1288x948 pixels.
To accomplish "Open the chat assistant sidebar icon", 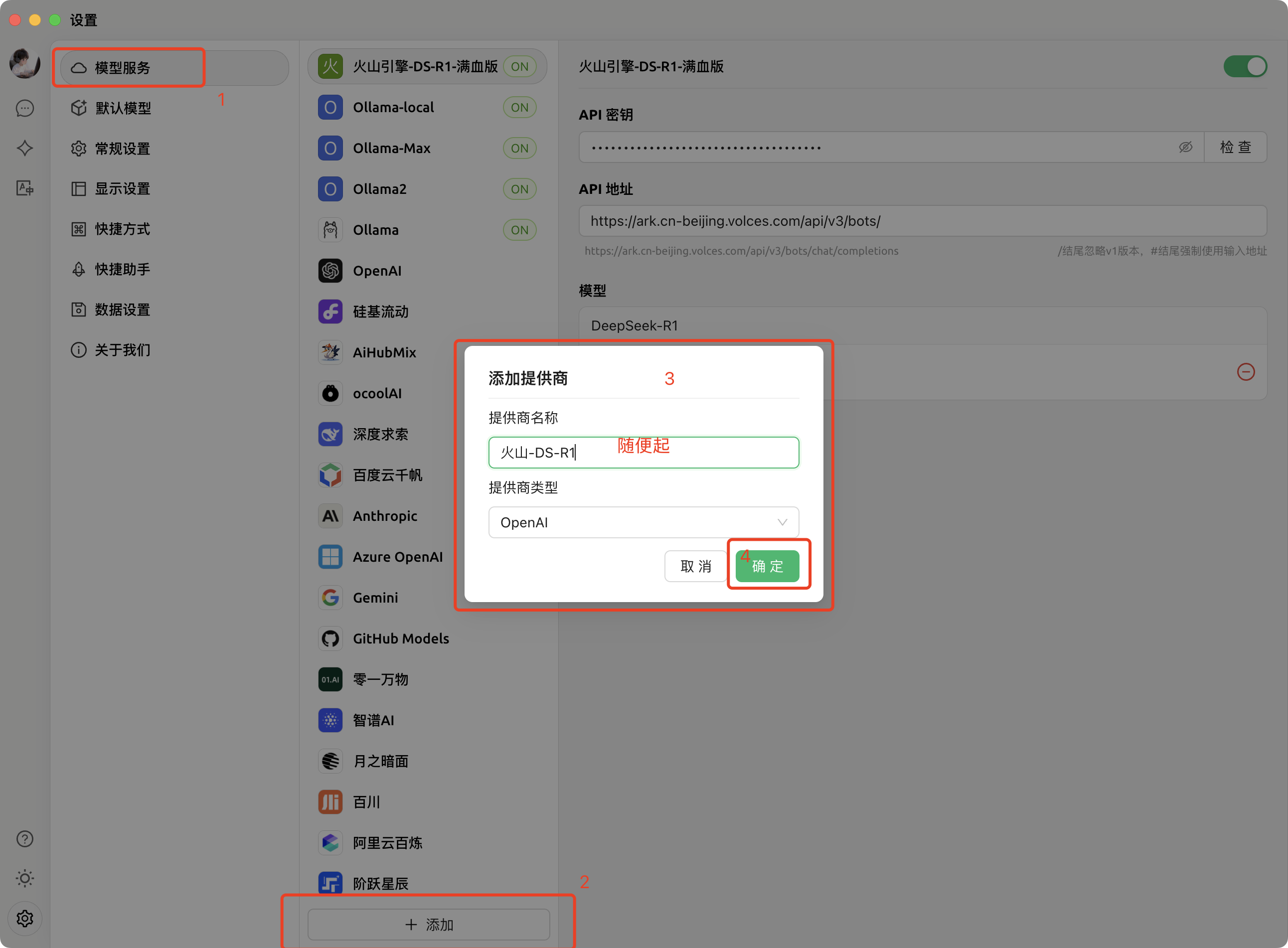I will tap(24, 109).
